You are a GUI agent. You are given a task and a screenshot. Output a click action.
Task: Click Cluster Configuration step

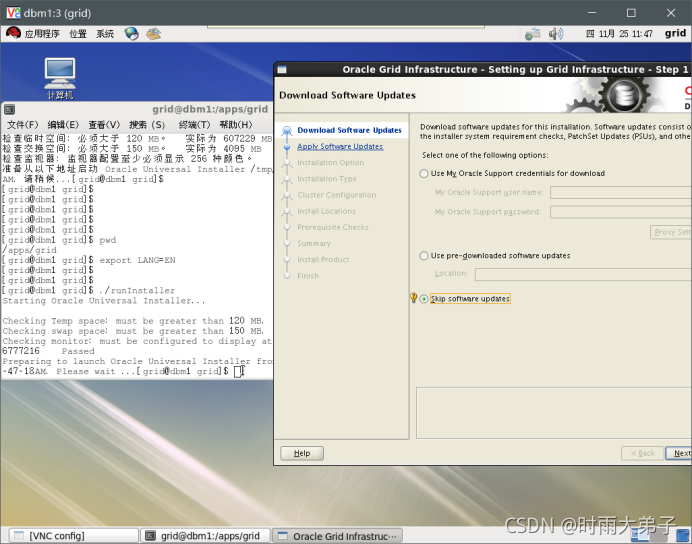(x=337, y=195)
